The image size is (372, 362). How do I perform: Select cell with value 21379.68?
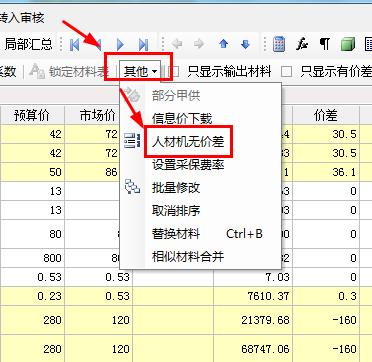tap(253, 320)
